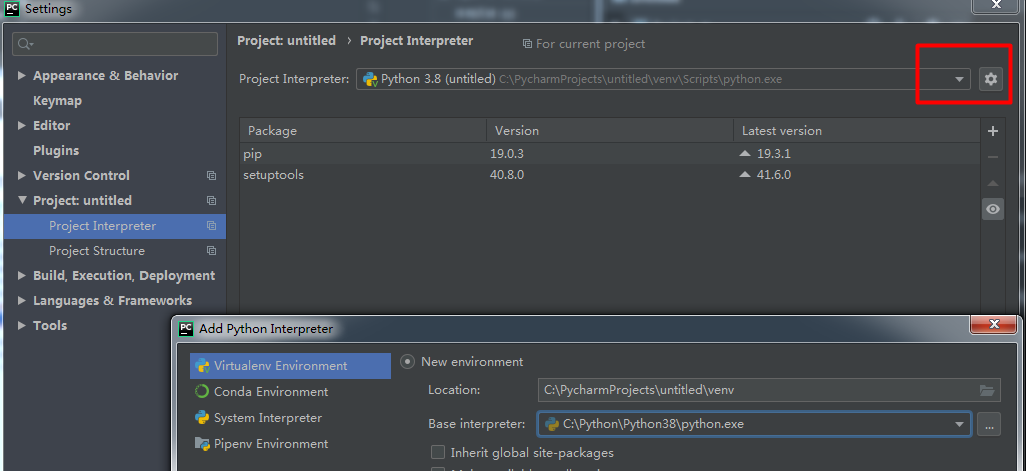Select the New environment radio button
1026x471 pixels.
pyautogui.click(x=408, y=362)
